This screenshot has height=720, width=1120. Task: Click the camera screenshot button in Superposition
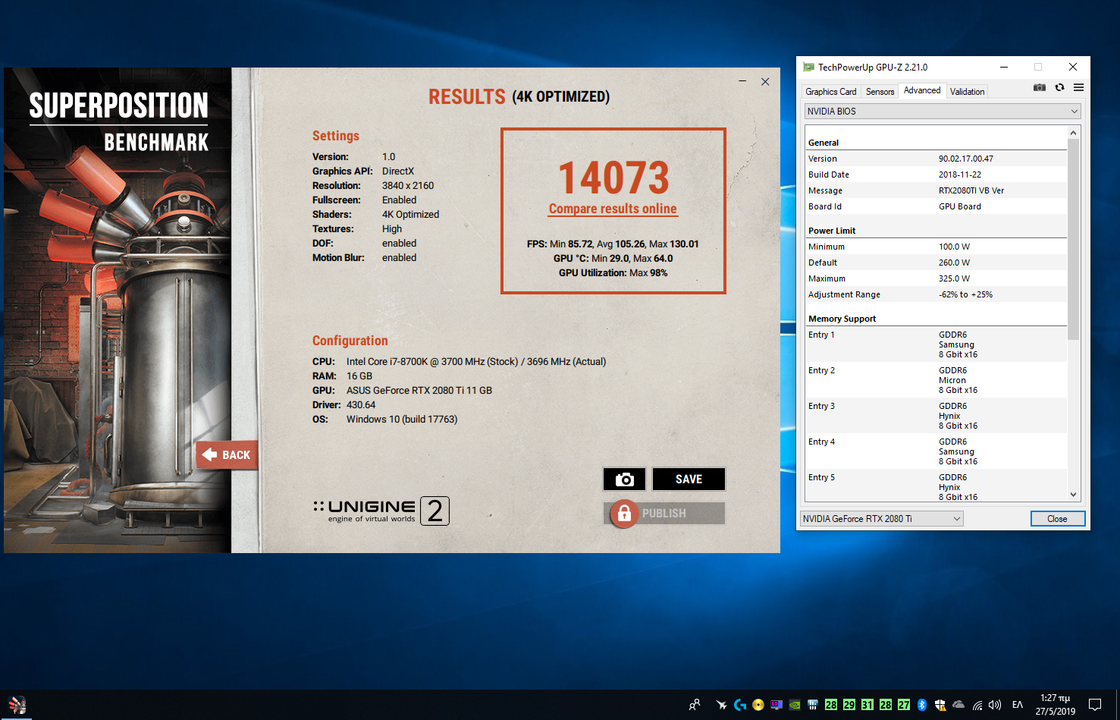pyautogui.click(x=624, y=479)
